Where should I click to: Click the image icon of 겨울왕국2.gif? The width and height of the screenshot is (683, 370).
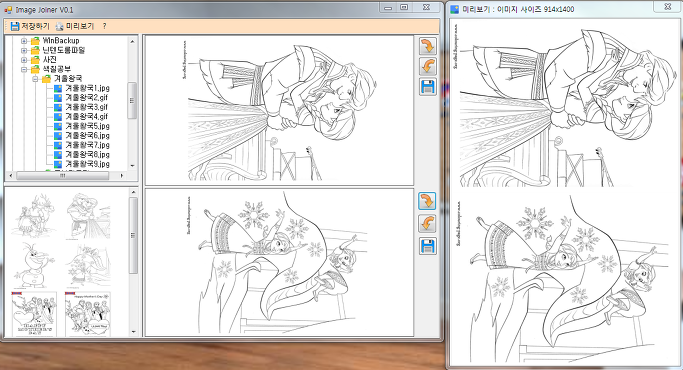click(58, 98)
